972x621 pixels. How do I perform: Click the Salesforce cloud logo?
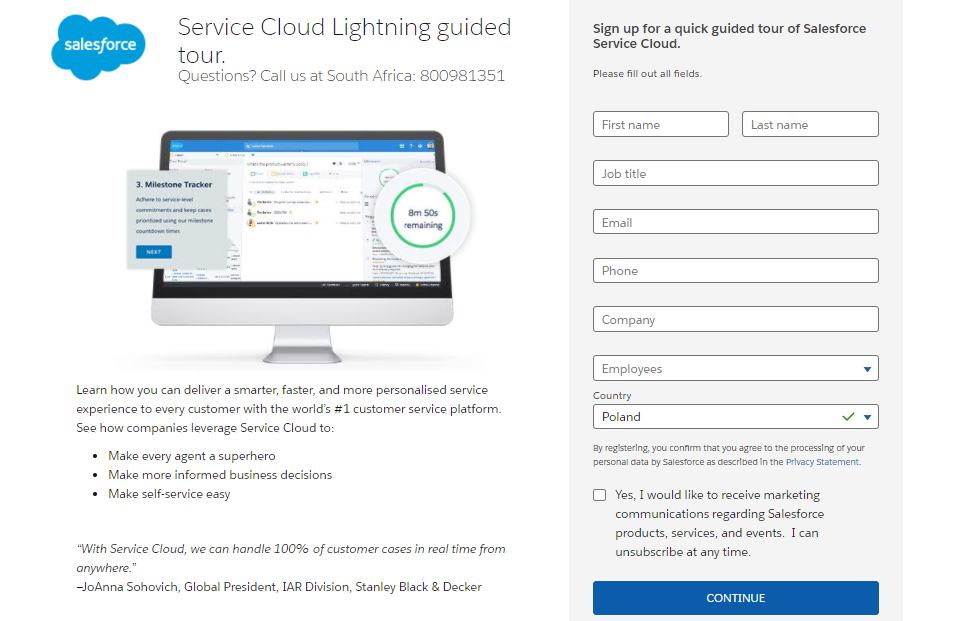[97, 46]
